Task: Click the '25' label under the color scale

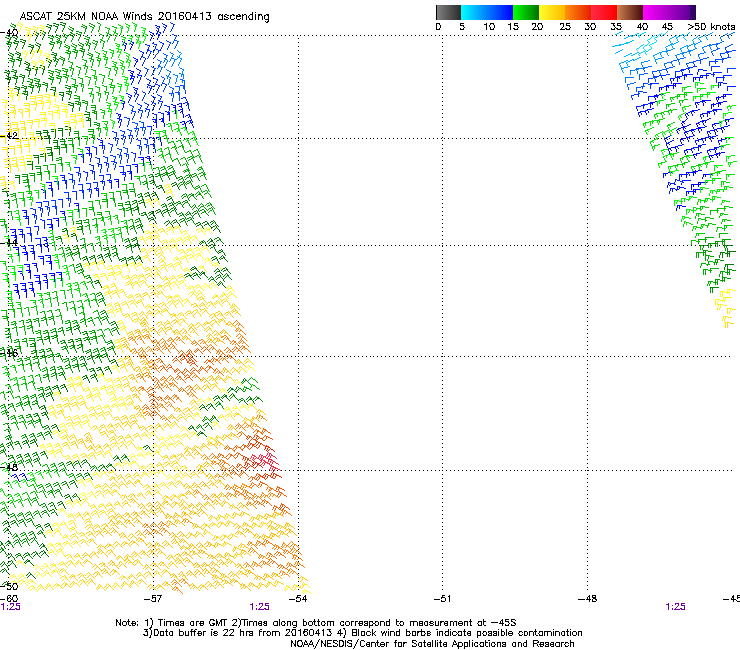Action: click(565, 27)
